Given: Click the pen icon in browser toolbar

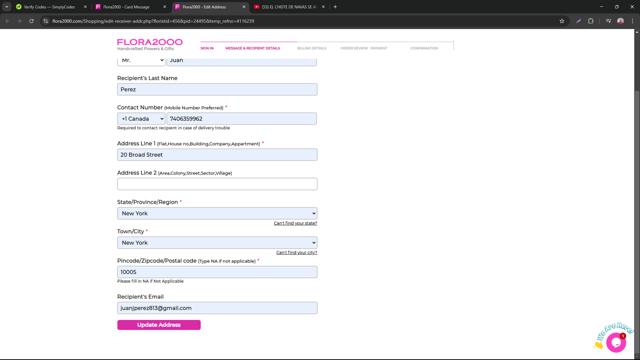Looking at the screenshot, I should click(578, 21).
